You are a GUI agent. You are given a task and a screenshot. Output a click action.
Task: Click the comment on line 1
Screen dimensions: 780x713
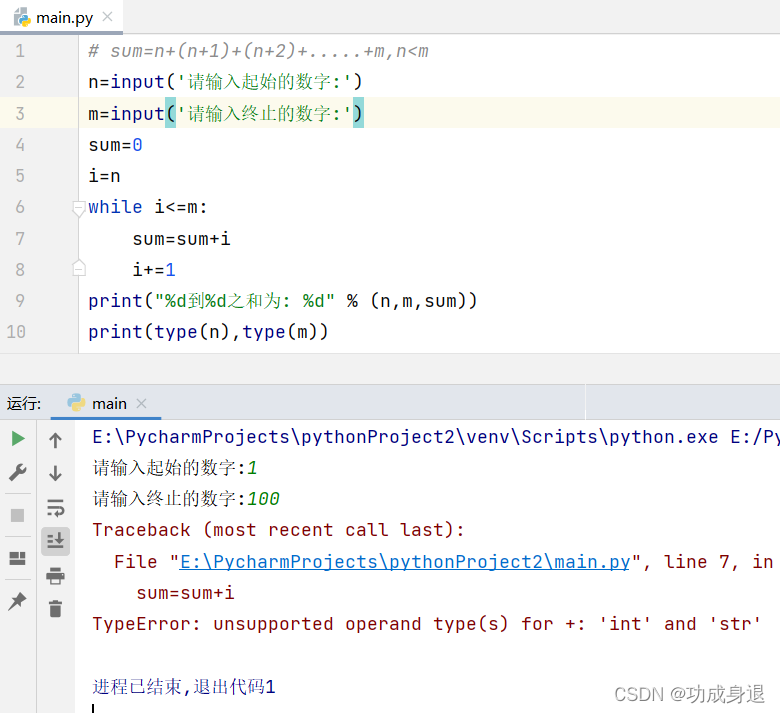(x=258, y=51)
